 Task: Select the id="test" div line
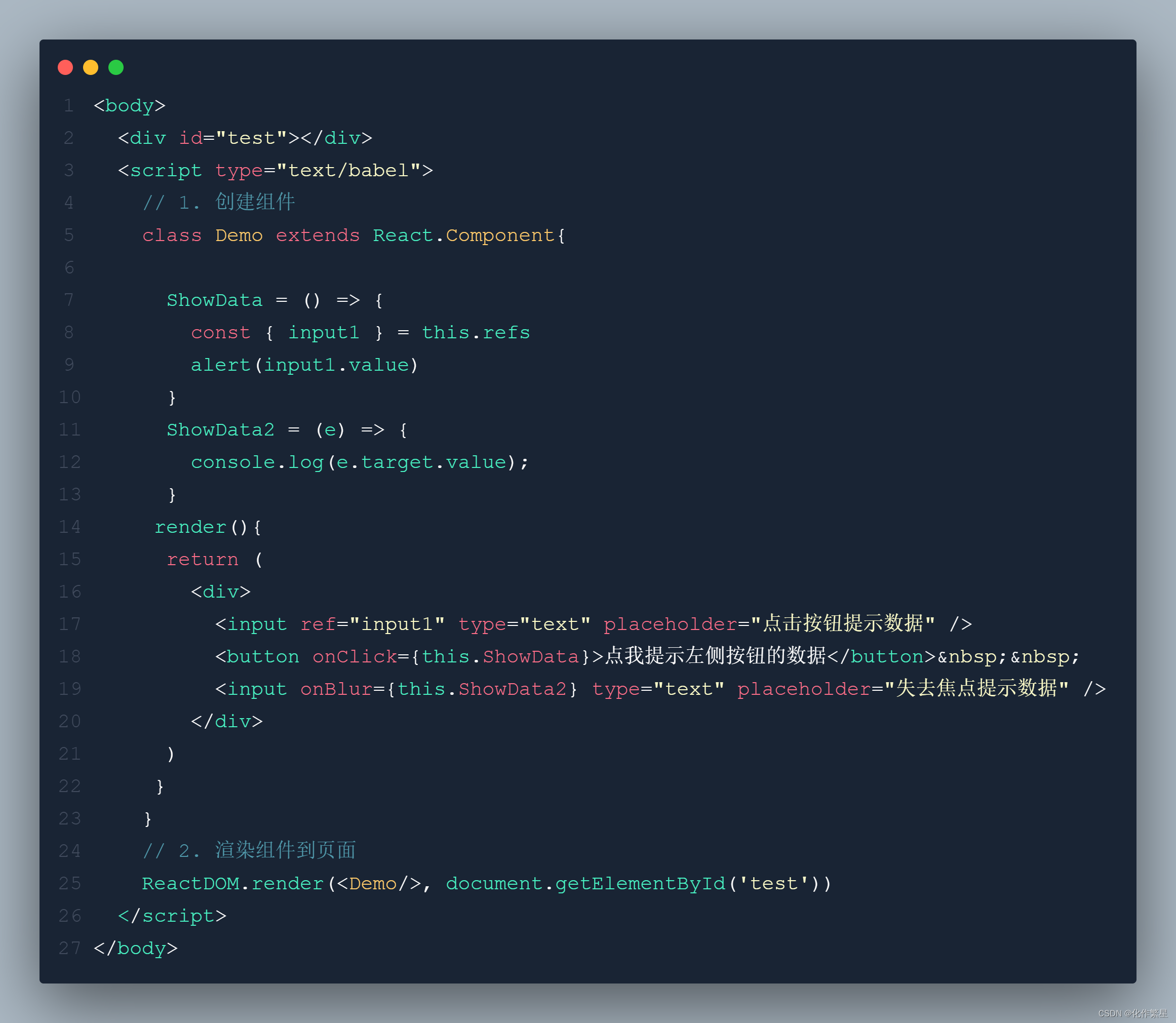pos(245,138)
